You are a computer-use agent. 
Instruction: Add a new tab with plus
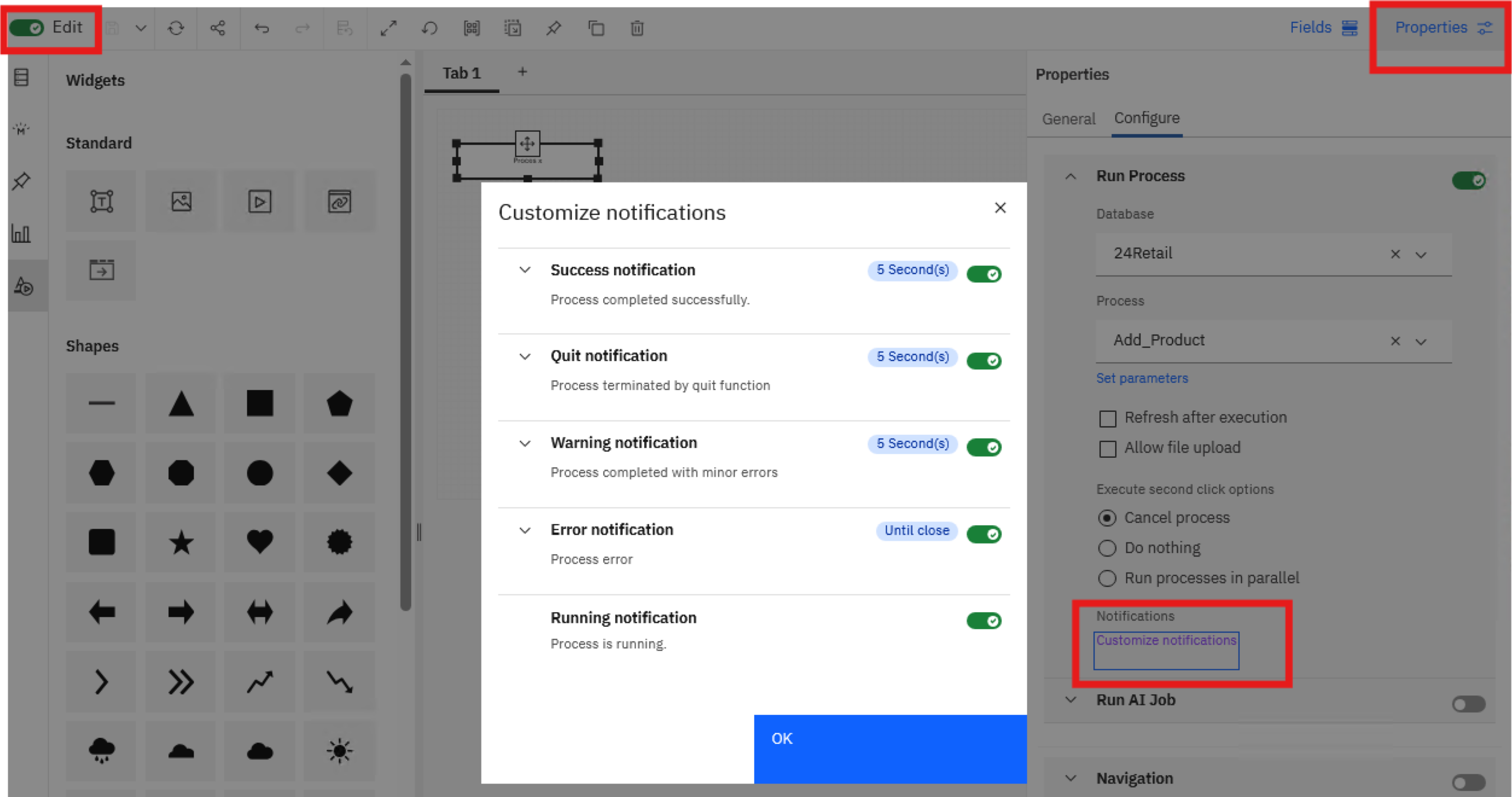(522, 72)
